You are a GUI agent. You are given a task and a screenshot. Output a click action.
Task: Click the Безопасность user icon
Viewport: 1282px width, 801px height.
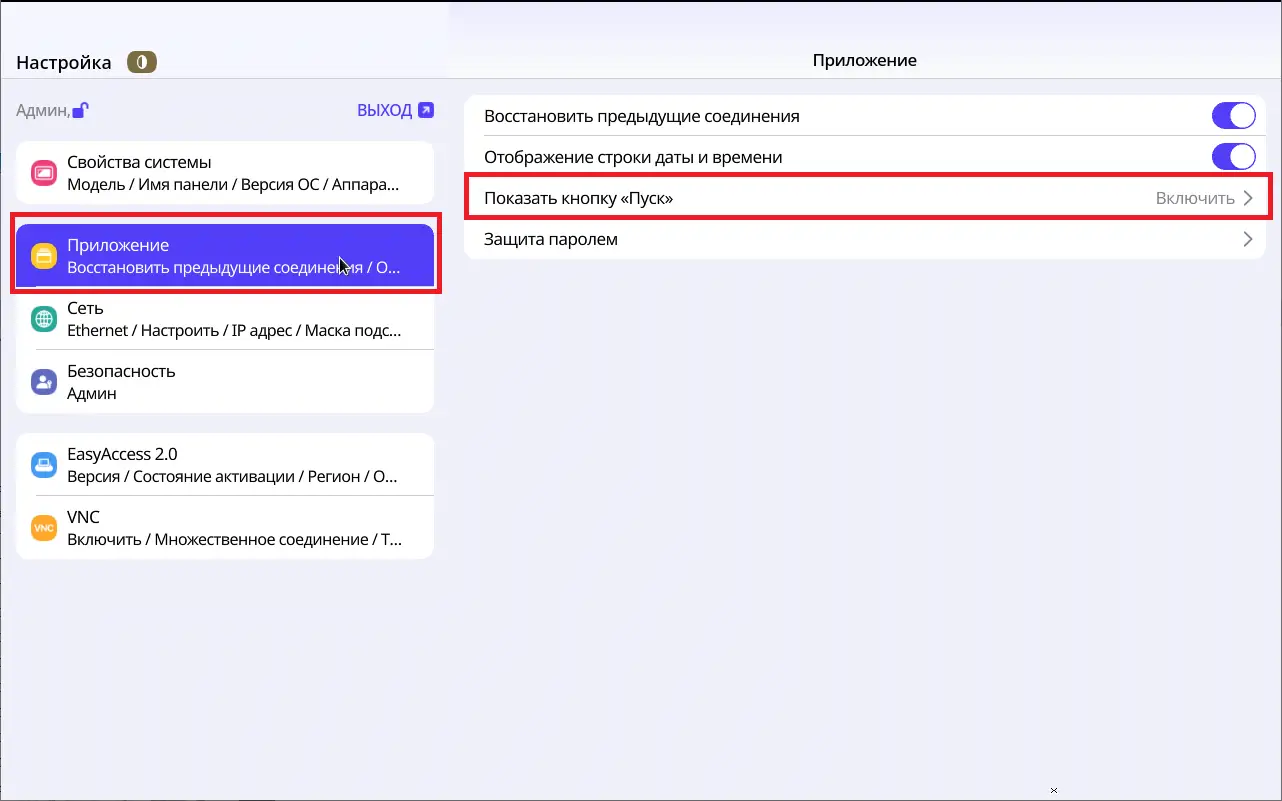point(43,382)
